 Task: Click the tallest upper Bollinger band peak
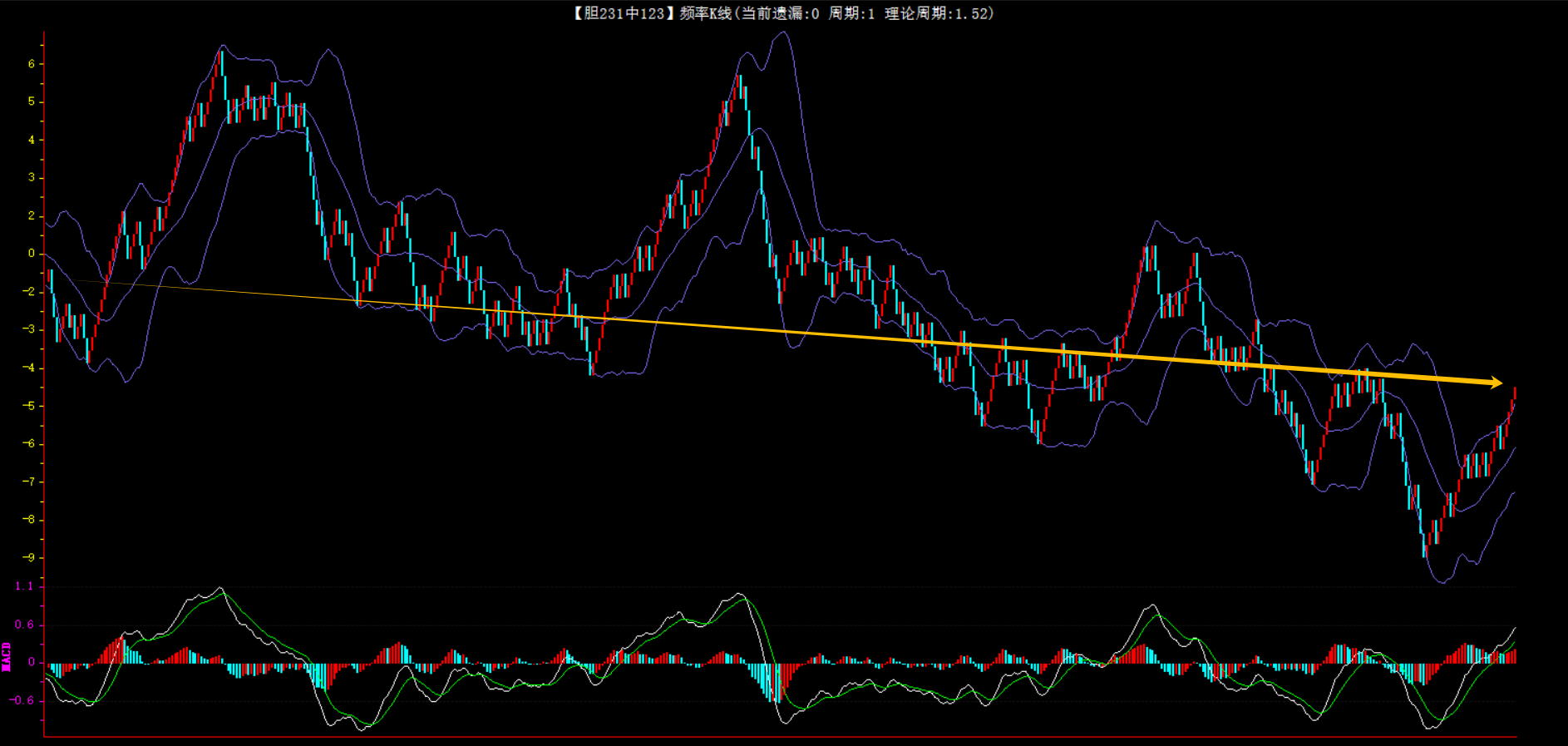(783, 33)
